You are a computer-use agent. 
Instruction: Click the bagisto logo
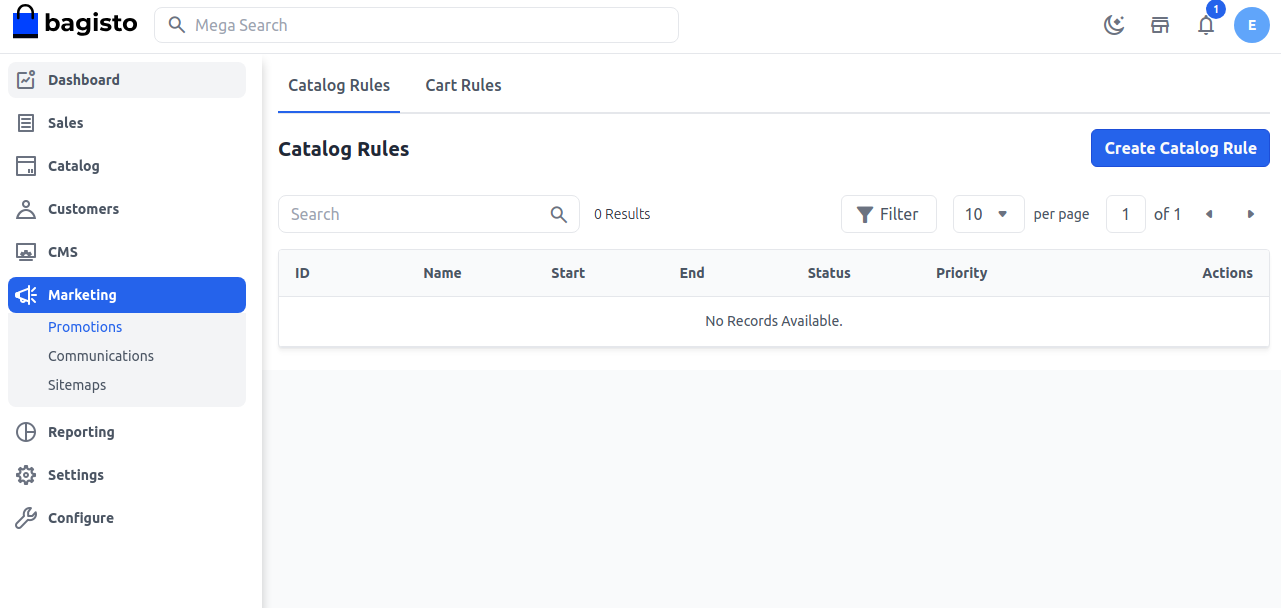coord(75,24)
